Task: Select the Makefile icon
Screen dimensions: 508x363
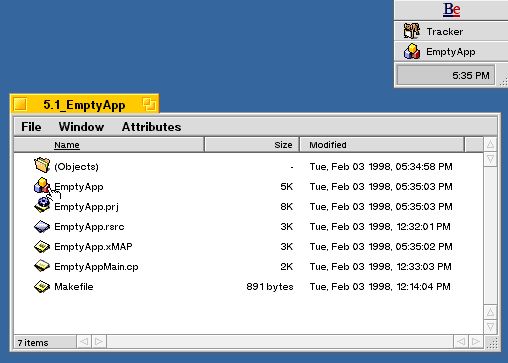Action: click(42, 286)
